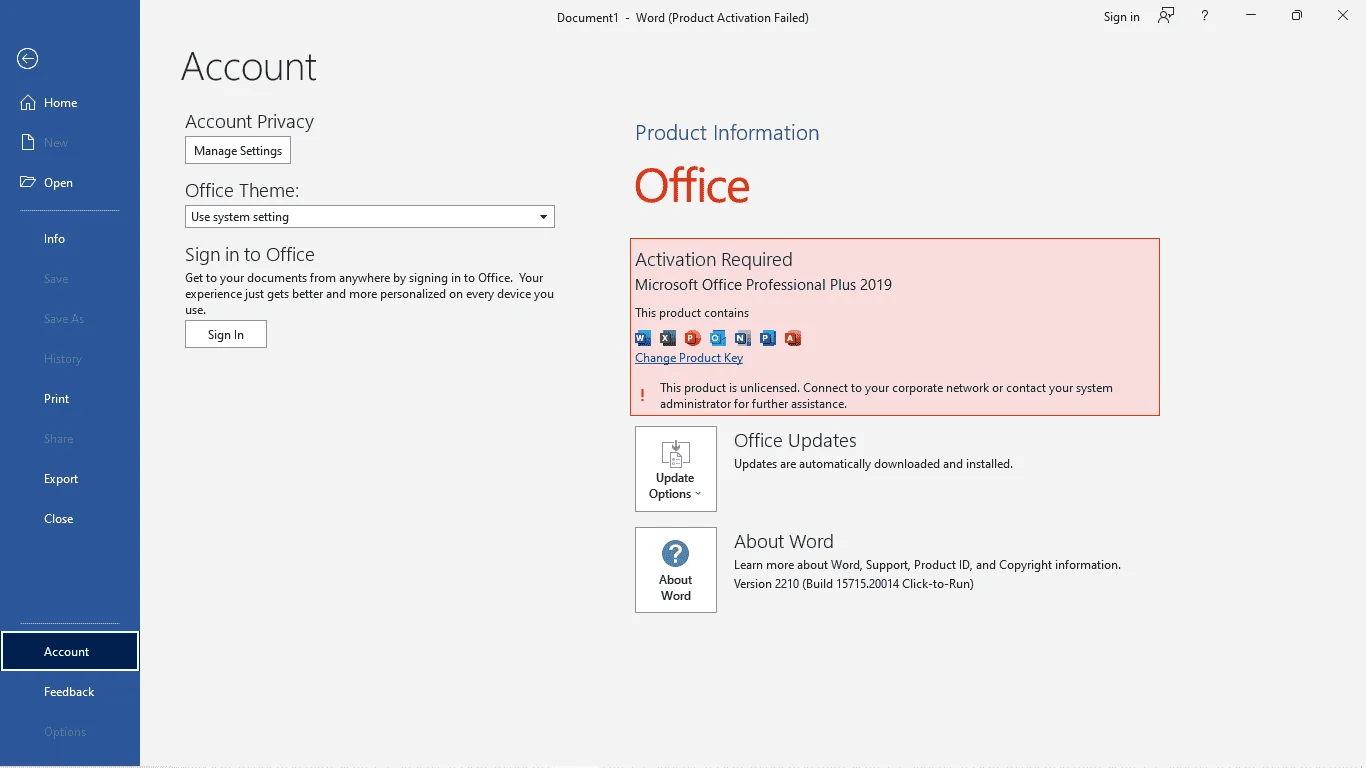Image resolution: width=1366 pixels, height=768 pixels.
Task: Open Feedback from the sidebar
Action: [70, 692]
